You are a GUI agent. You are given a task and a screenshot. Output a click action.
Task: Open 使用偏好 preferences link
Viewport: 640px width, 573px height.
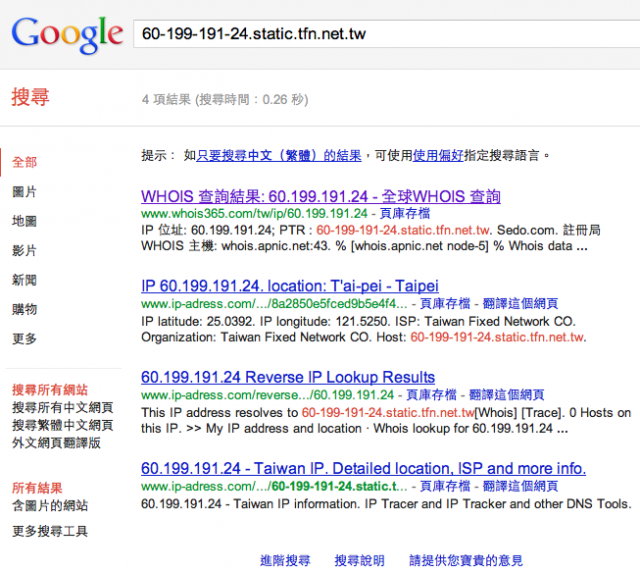438,155
